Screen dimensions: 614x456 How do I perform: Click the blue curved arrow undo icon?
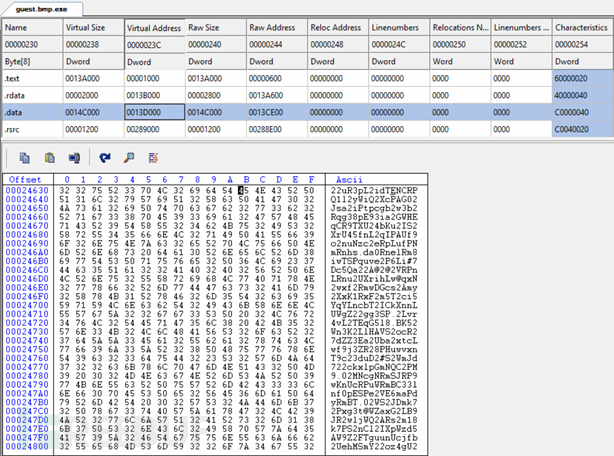pos(105,158)
